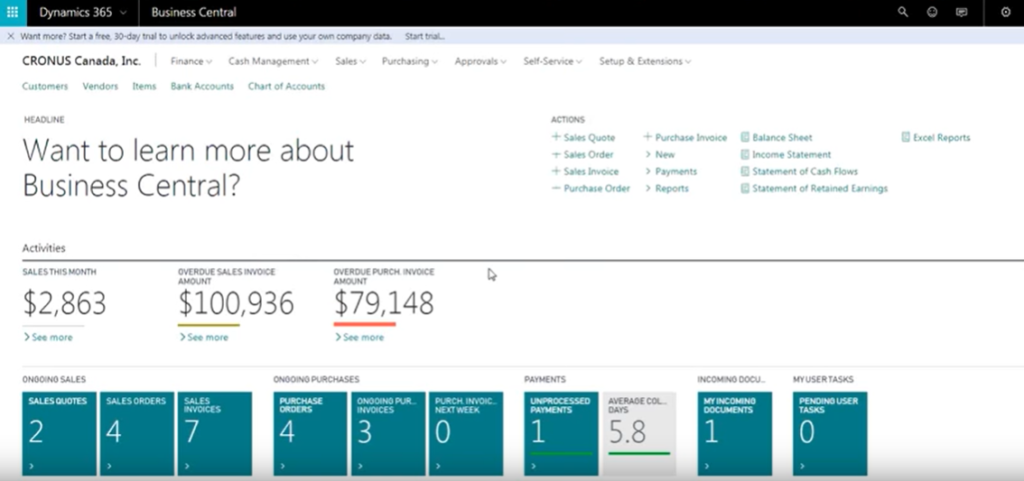Open the app launcher waffle icon

[12, 12]
